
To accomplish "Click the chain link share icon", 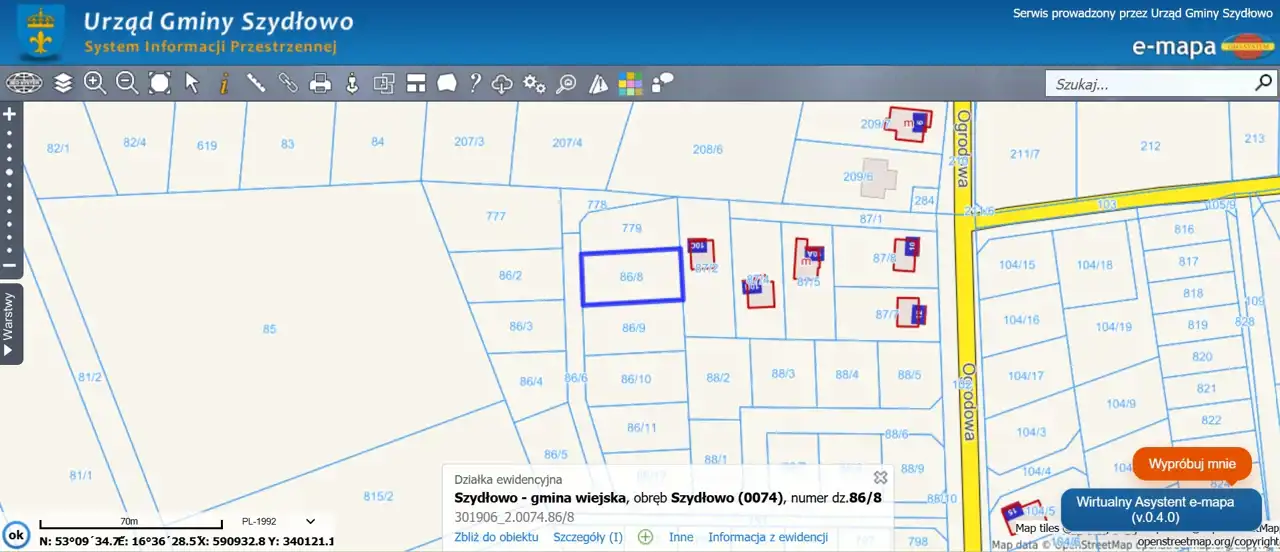I will tap(288, 83).
